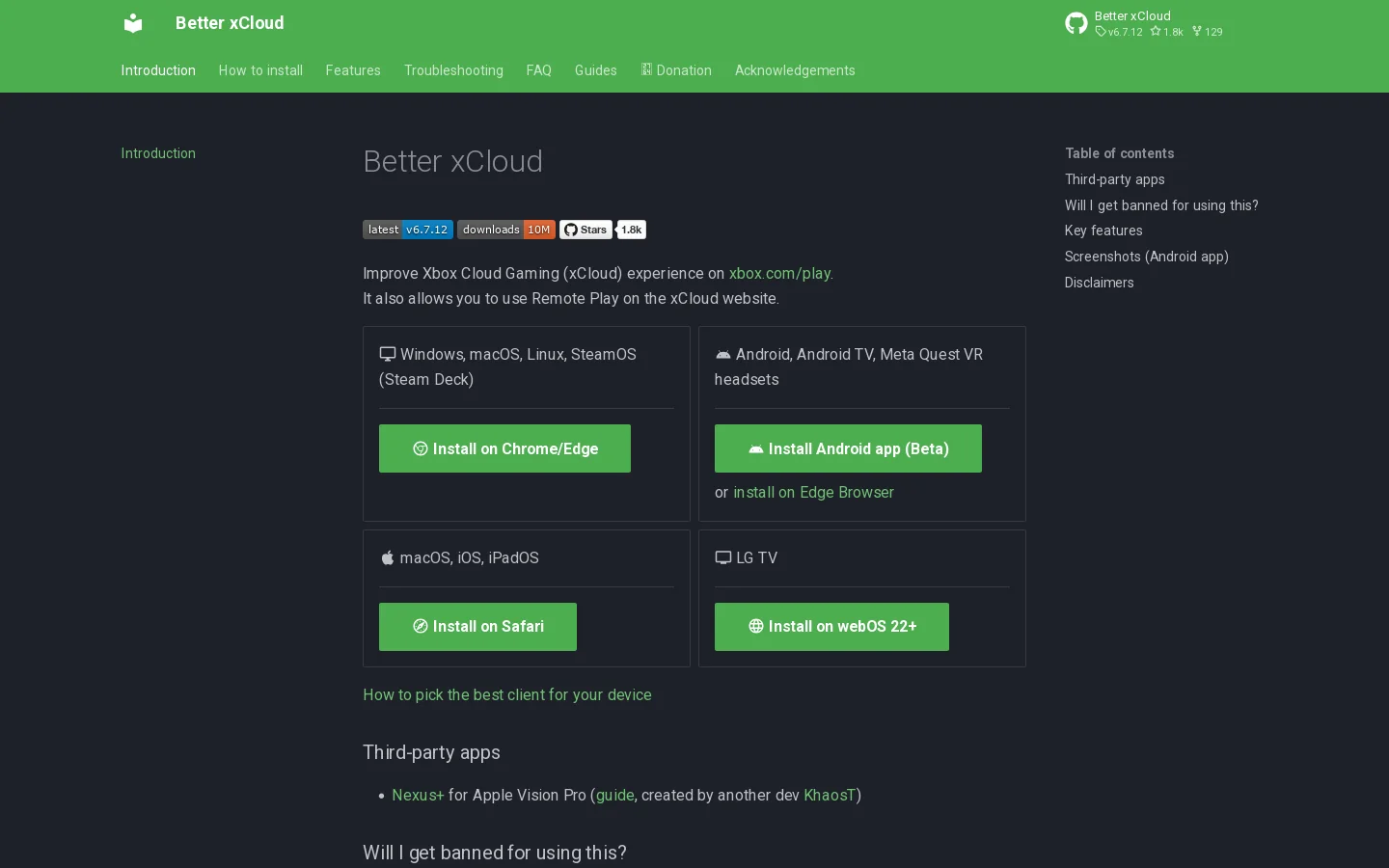Click the TV icon beside LG TV

click(723, 557)
